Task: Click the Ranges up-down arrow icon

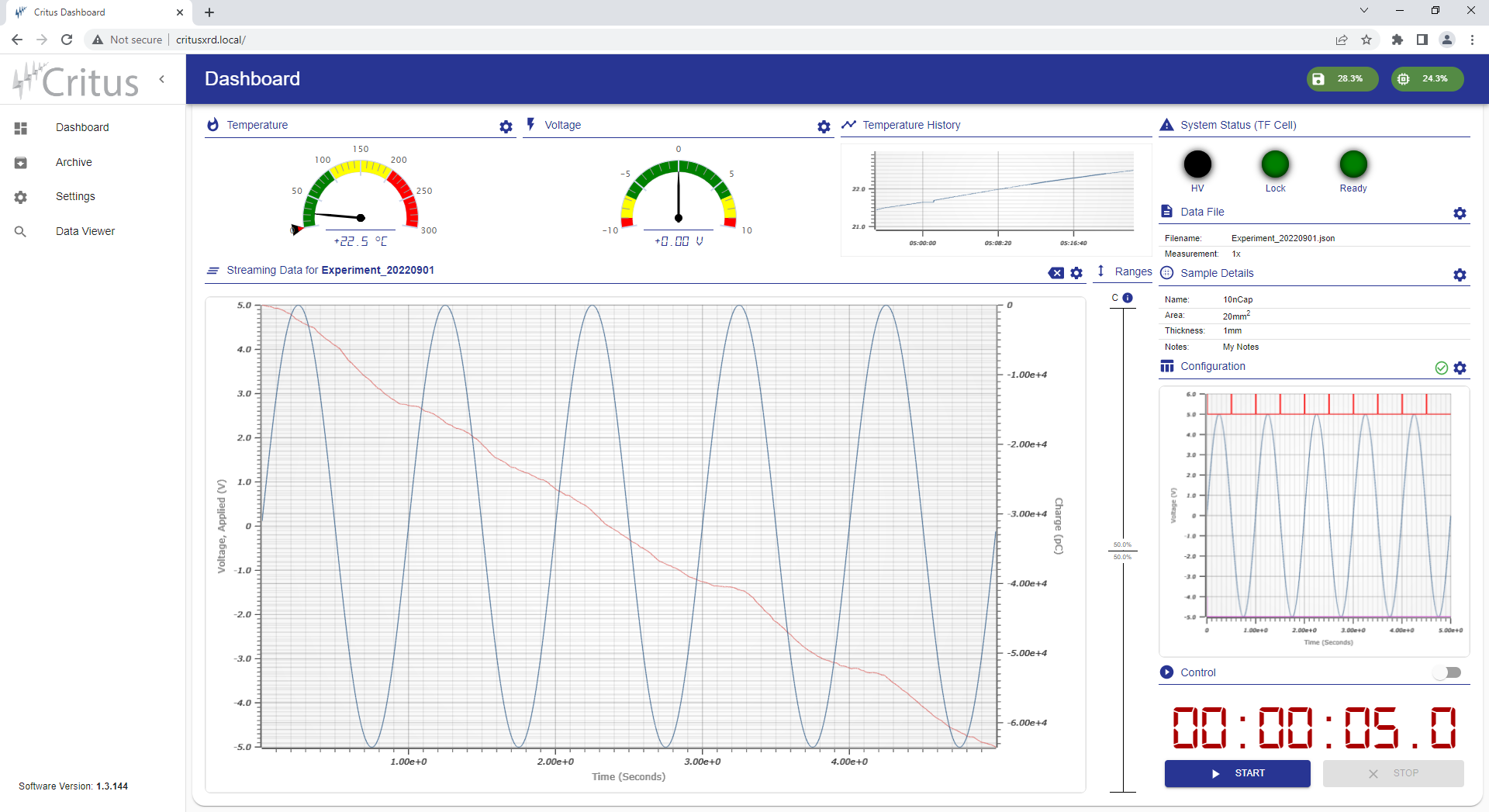Action: [1100, 271]
